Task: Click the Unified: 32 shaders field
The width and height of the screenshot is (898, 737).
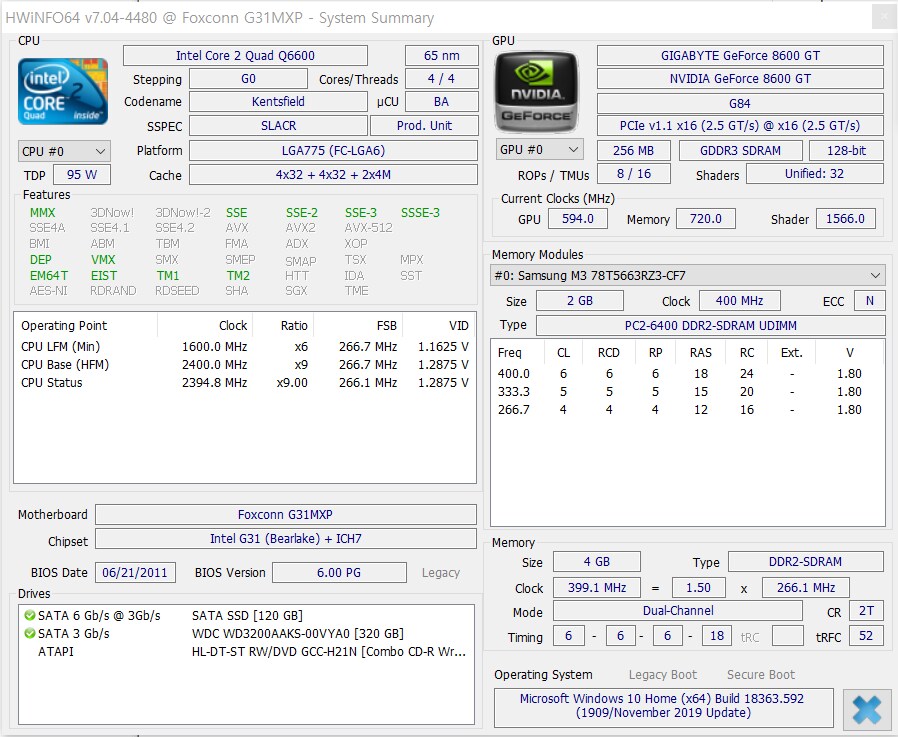Action: [815, 174]
